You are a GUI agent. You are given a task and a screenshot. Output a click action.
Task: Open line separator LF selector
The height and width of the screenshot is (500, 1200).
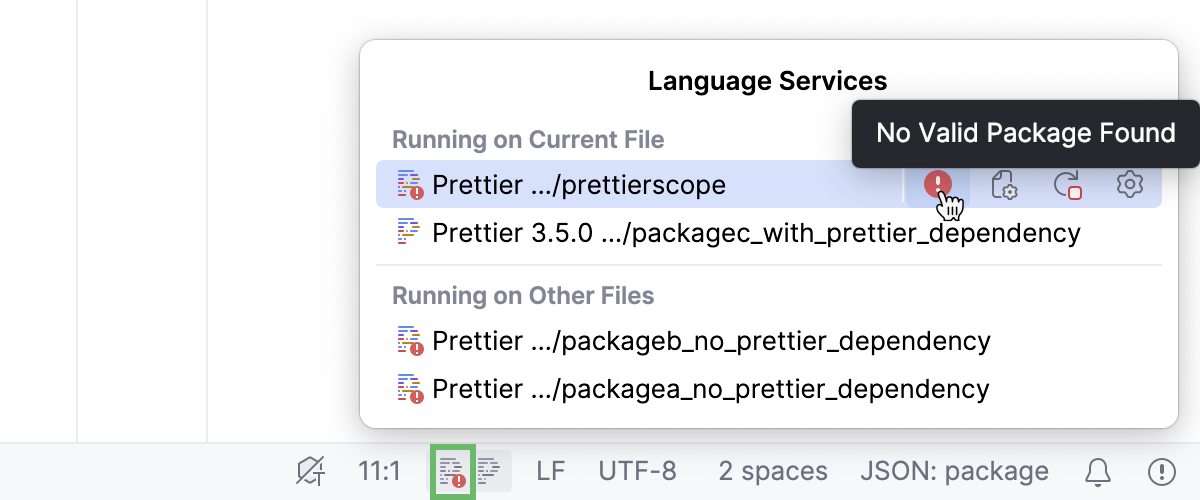click(x=550, y=471)
